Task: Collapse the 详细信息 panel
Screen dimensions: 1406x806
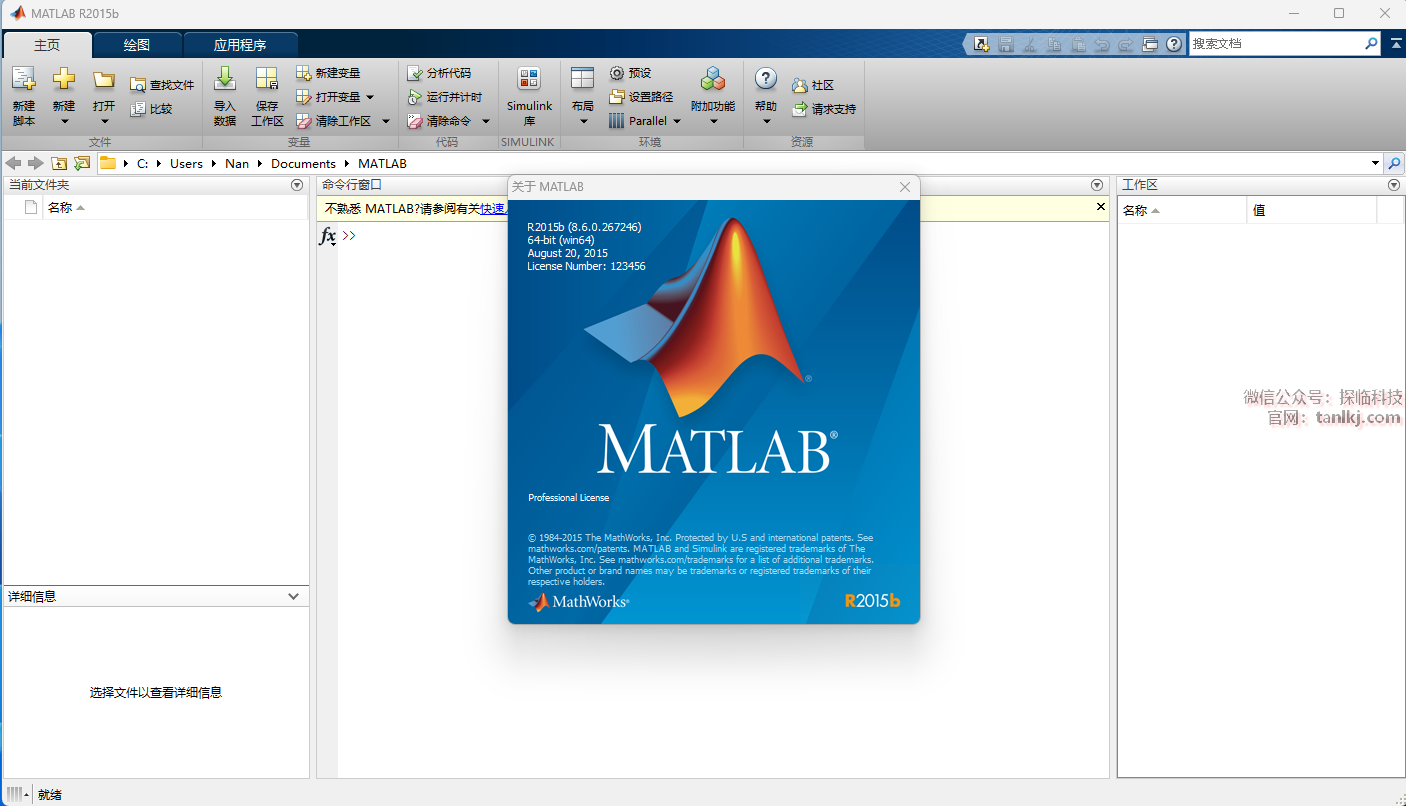Action: [x=293, y=596]
